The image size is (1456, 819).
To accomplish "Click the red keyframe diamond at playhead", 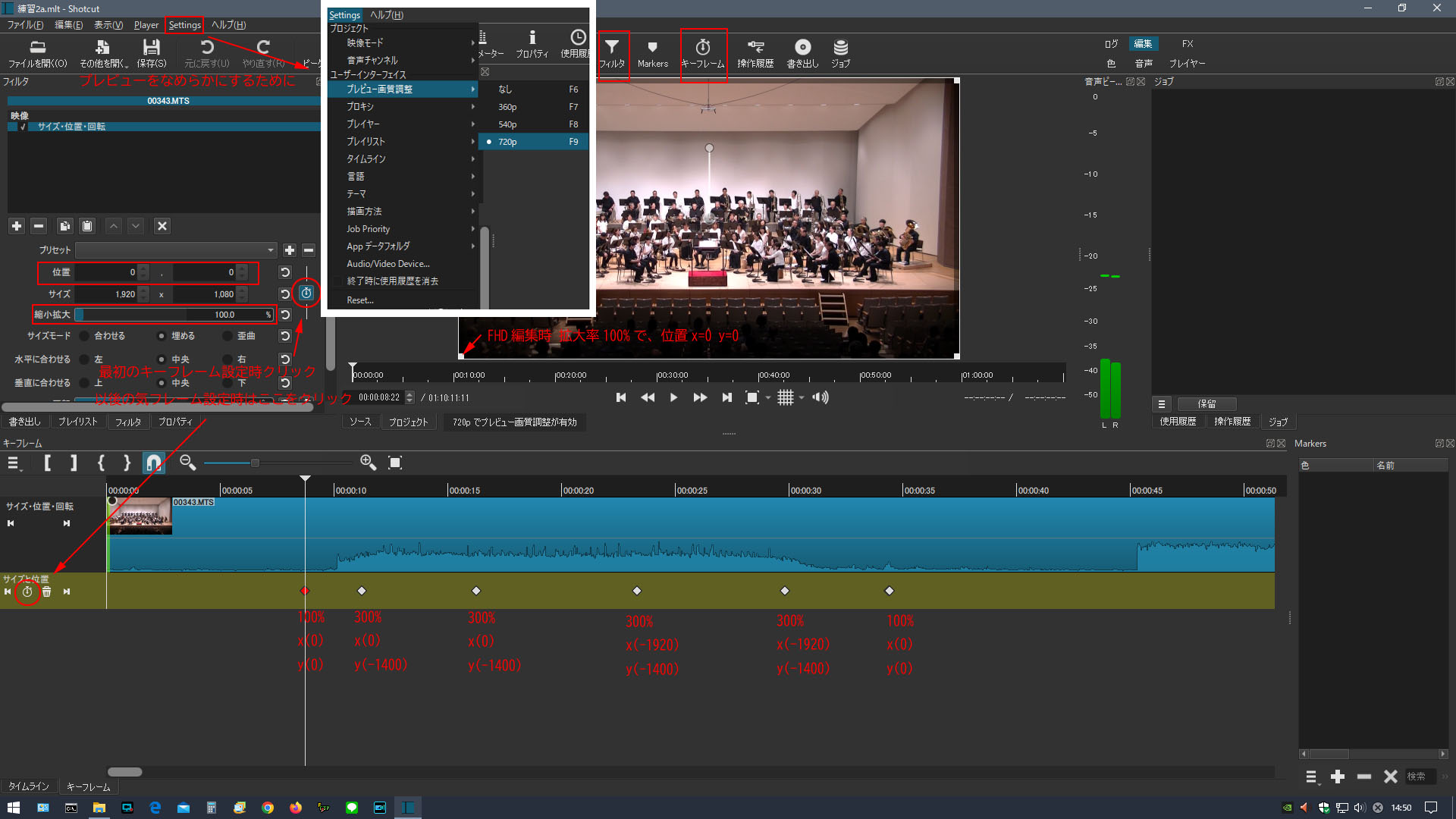I will point(305,591).
